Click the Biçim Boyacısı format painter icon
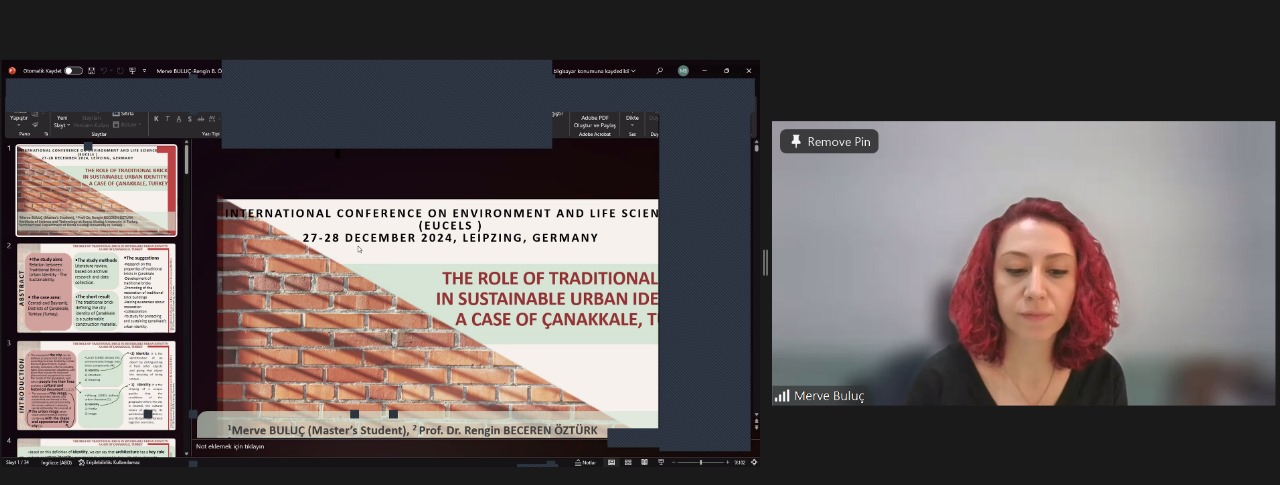This screenshot has width=1280, height=485. pyautogui.click(x=35, y=126)
